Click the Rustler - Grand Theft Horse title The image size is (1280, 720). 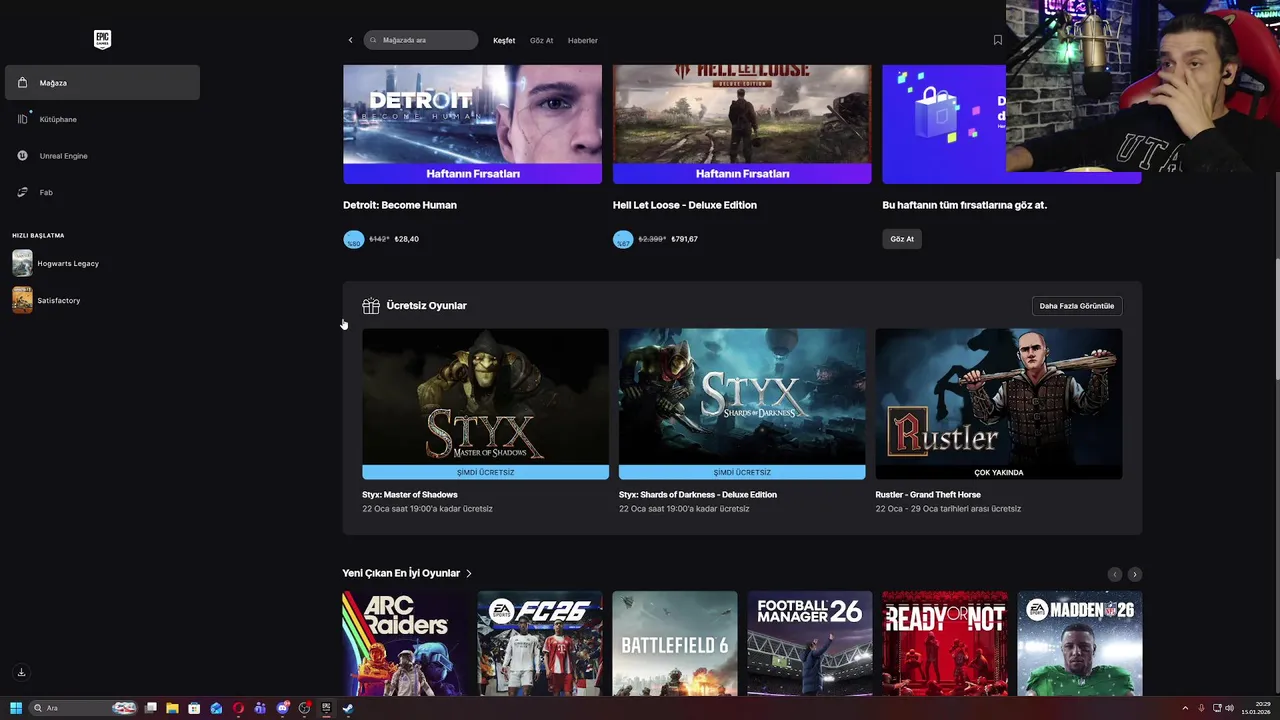pos(928,495)
